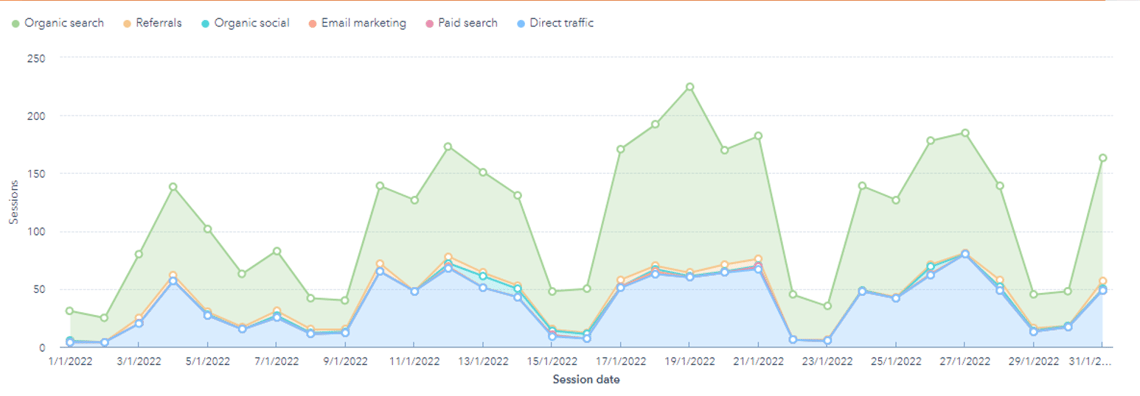Select Organic search point on 11/1/2022
1140x396 pixels.
(414, 200)
